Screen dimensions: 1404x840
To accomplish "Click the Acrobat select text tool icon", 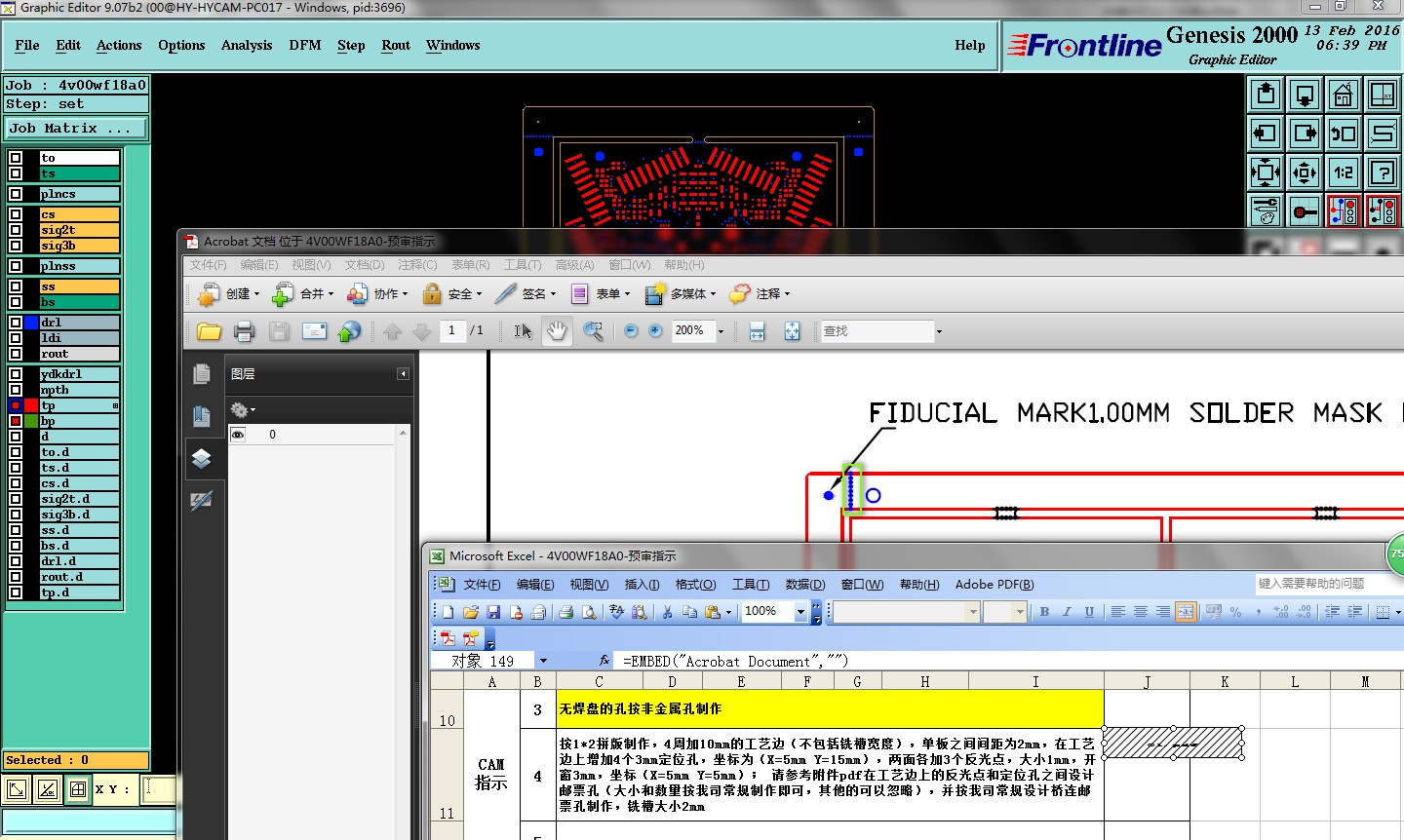I will pos(524,331).
